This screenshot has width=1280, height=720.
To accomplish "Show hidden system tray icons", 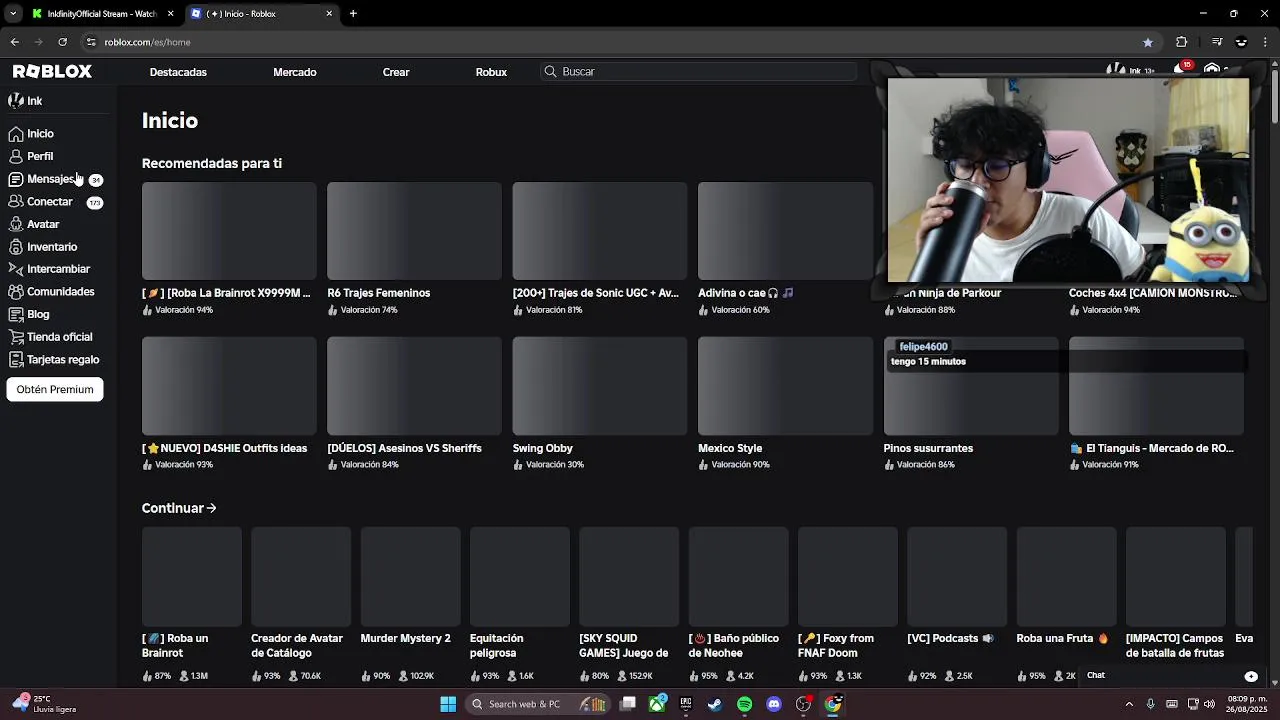I will [x=1129, y=704].
